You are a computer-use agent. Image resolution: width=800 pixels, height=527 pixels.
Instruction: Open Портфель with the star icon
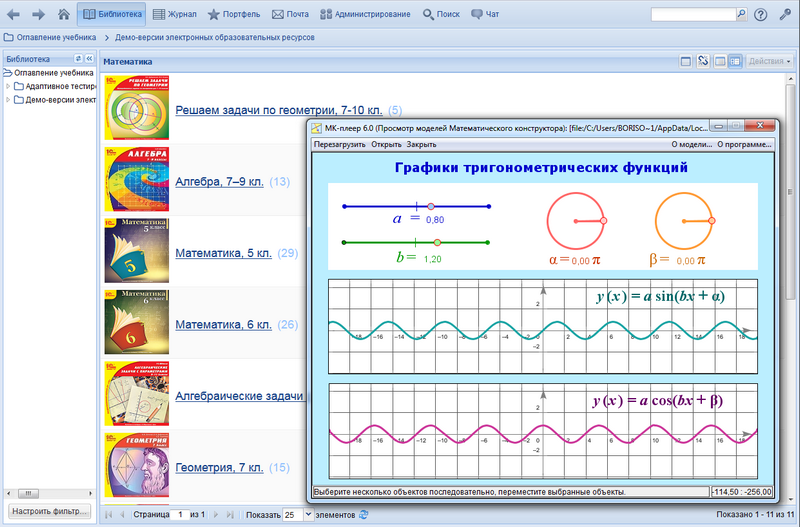pos(233,15)
